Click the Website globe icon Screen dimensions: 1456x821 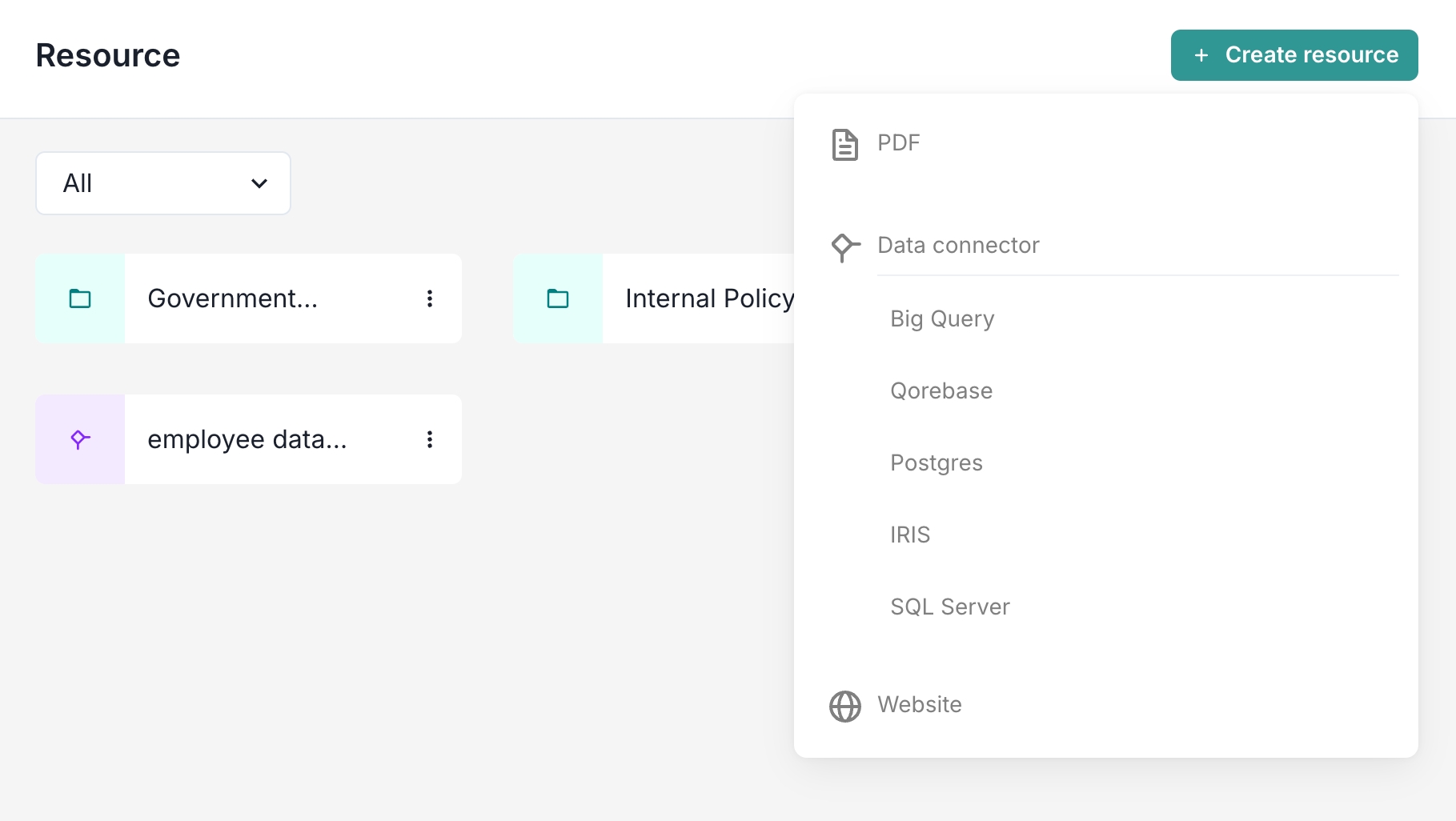coord(844,706)
